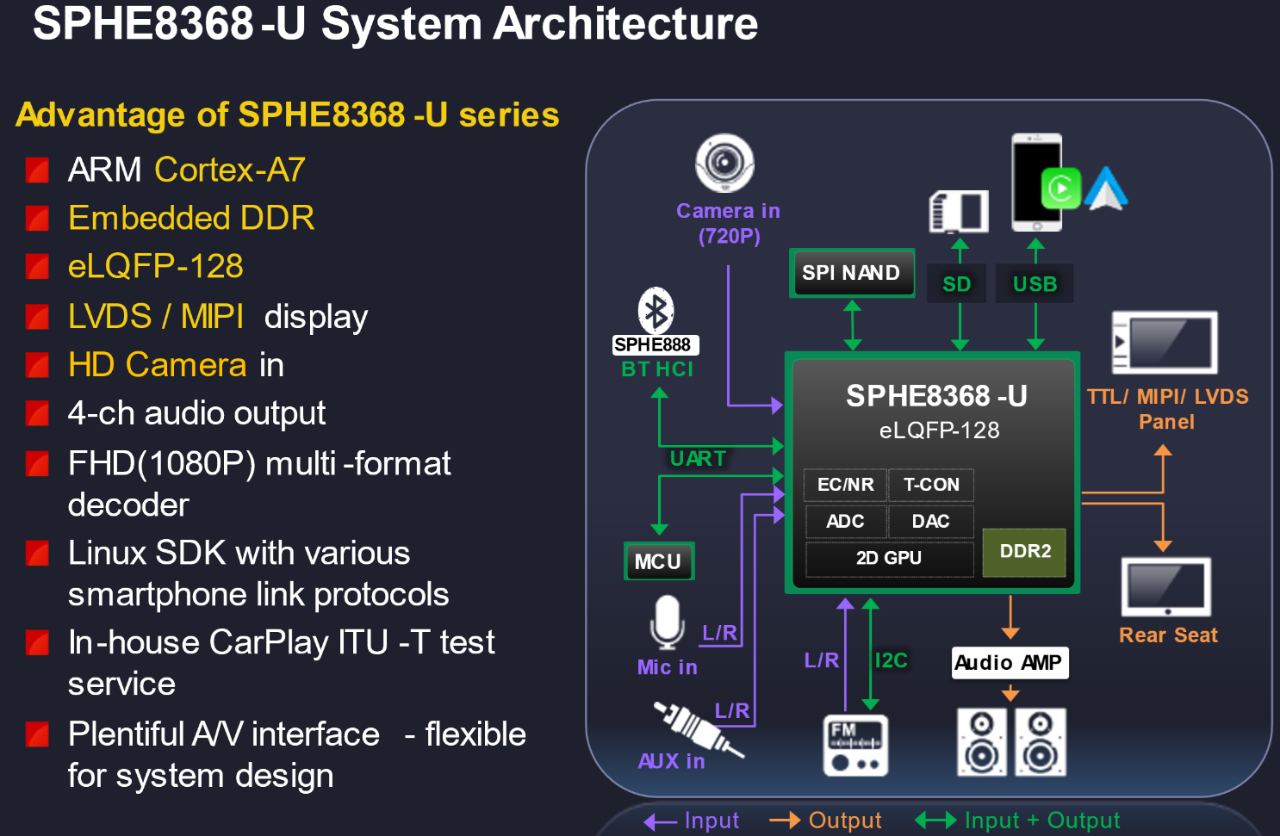Click the Audio AMP box

click(x=1008, y=663)
